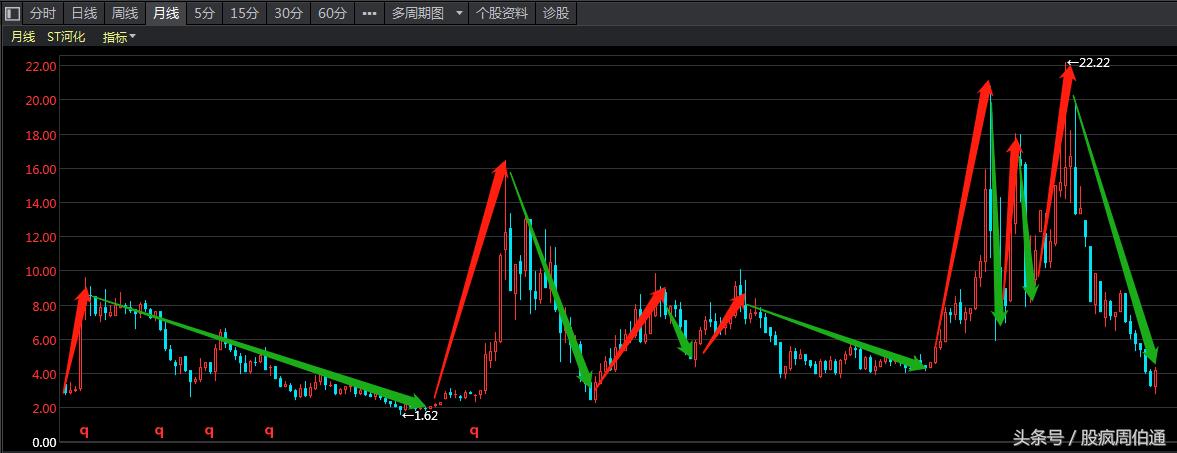
Task: Select the 月线 monthly chart tab
Action: pyautogui.click(x=166, y=13)
